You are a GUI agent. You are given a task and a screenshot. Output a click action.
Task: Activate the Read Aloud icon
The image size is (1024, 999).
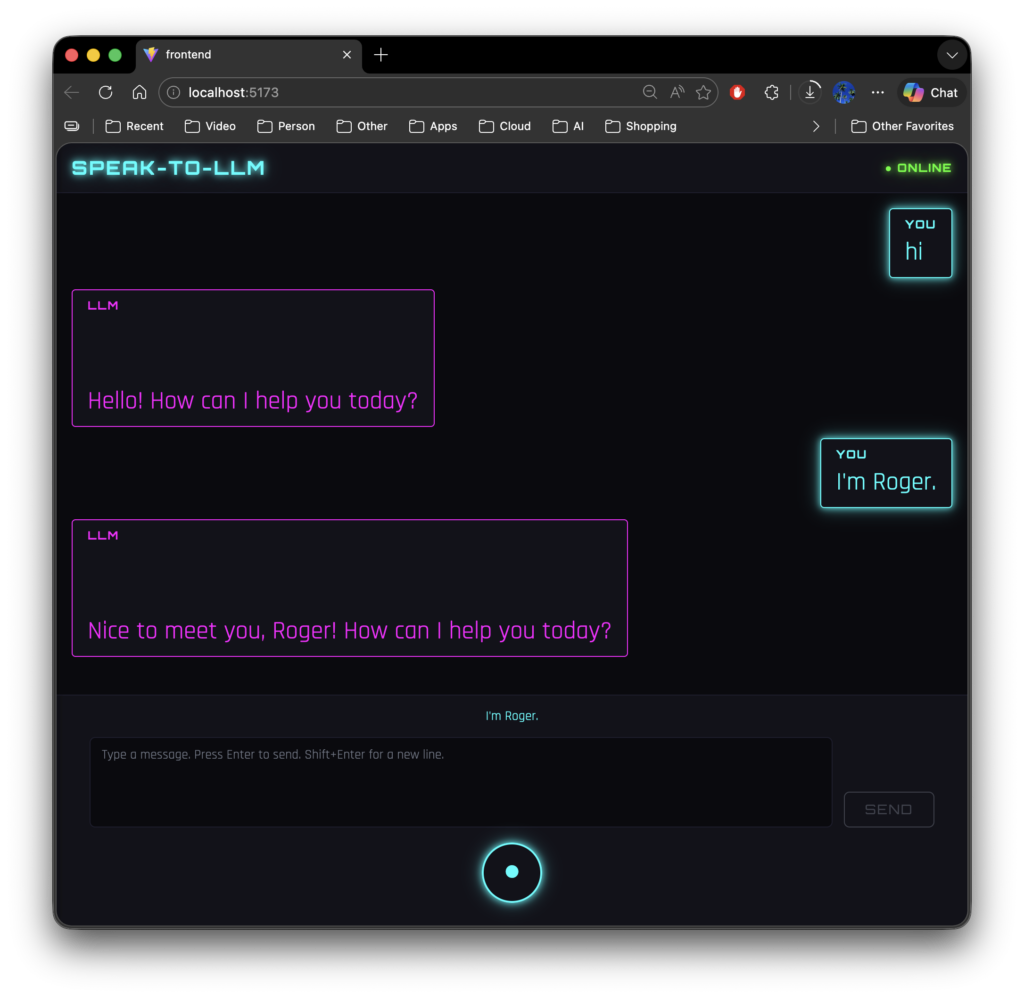tap(677, 92)
